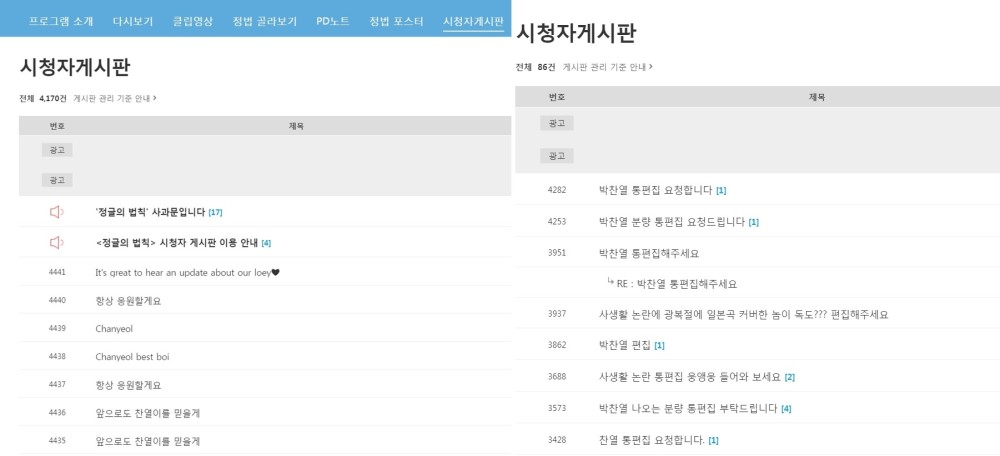Click the reply arrow icon before RE : 박찬열 통편집해주세요
Viewport: 1000px width, 456px height.
[x=611, y=281]
